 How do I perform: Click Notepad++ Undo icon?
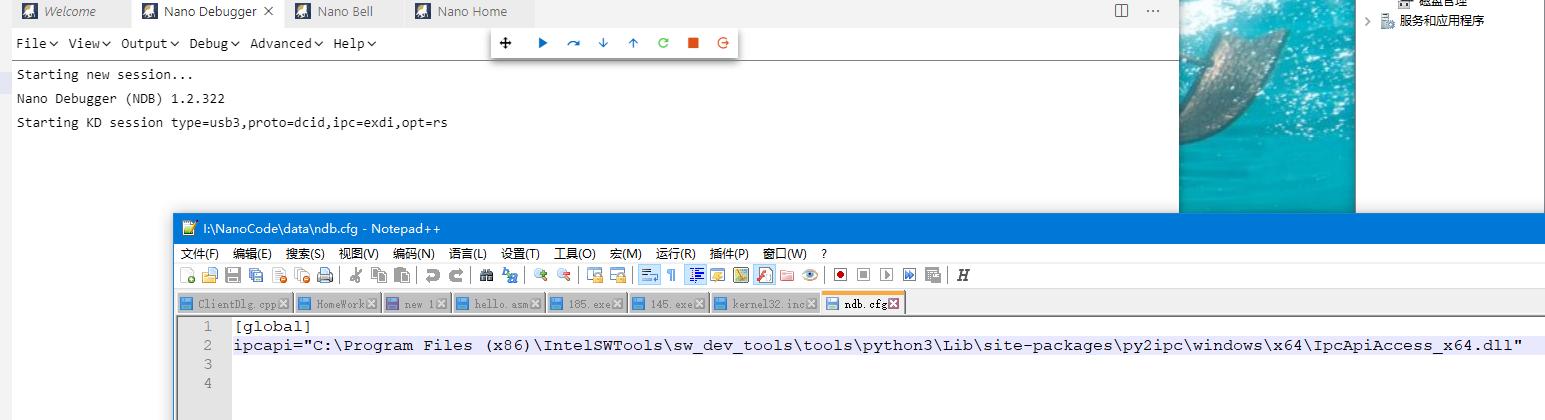432,275
